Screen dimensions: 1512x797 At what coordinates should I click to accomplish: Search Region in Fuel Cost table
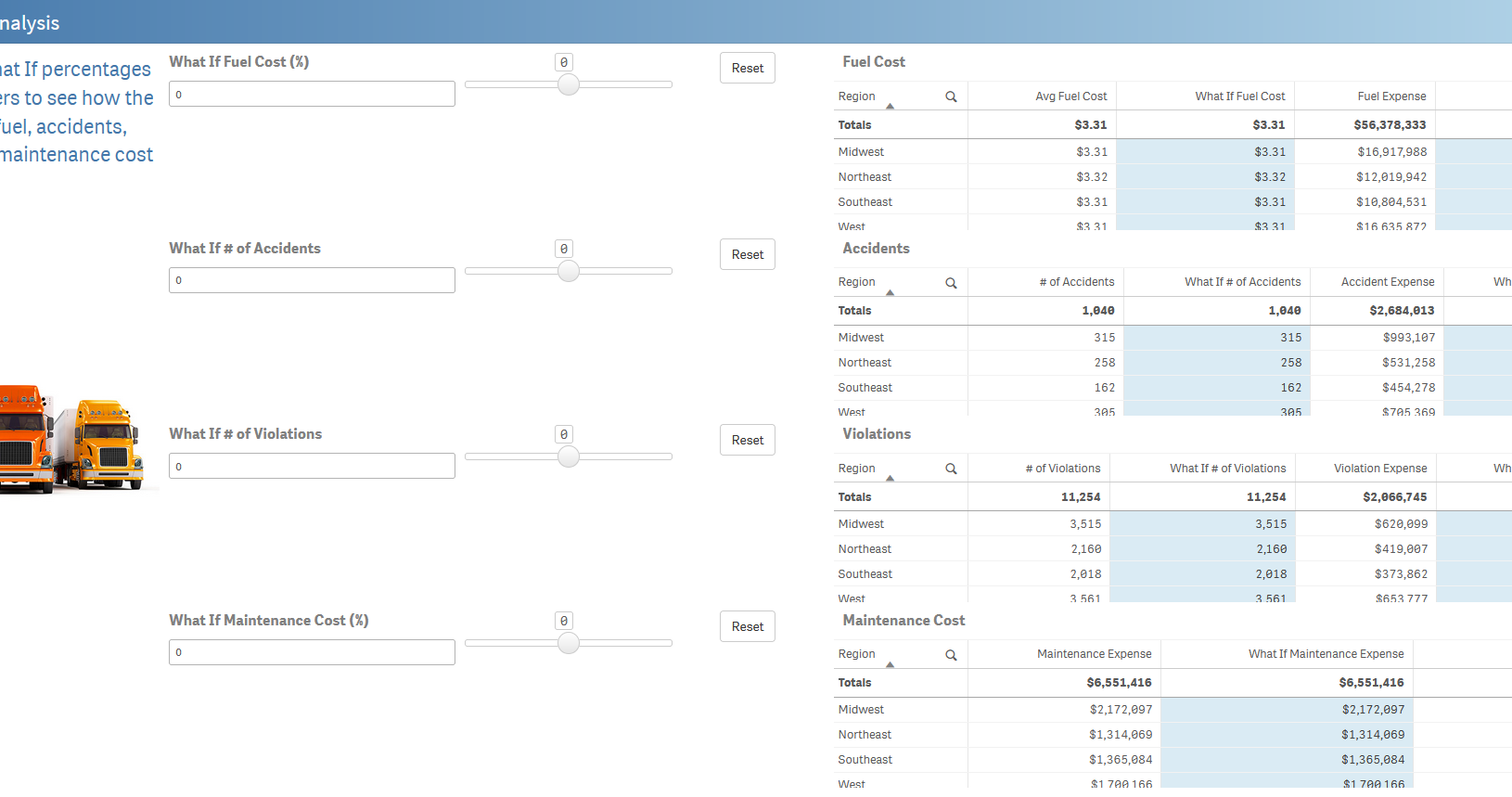(951, 96)
